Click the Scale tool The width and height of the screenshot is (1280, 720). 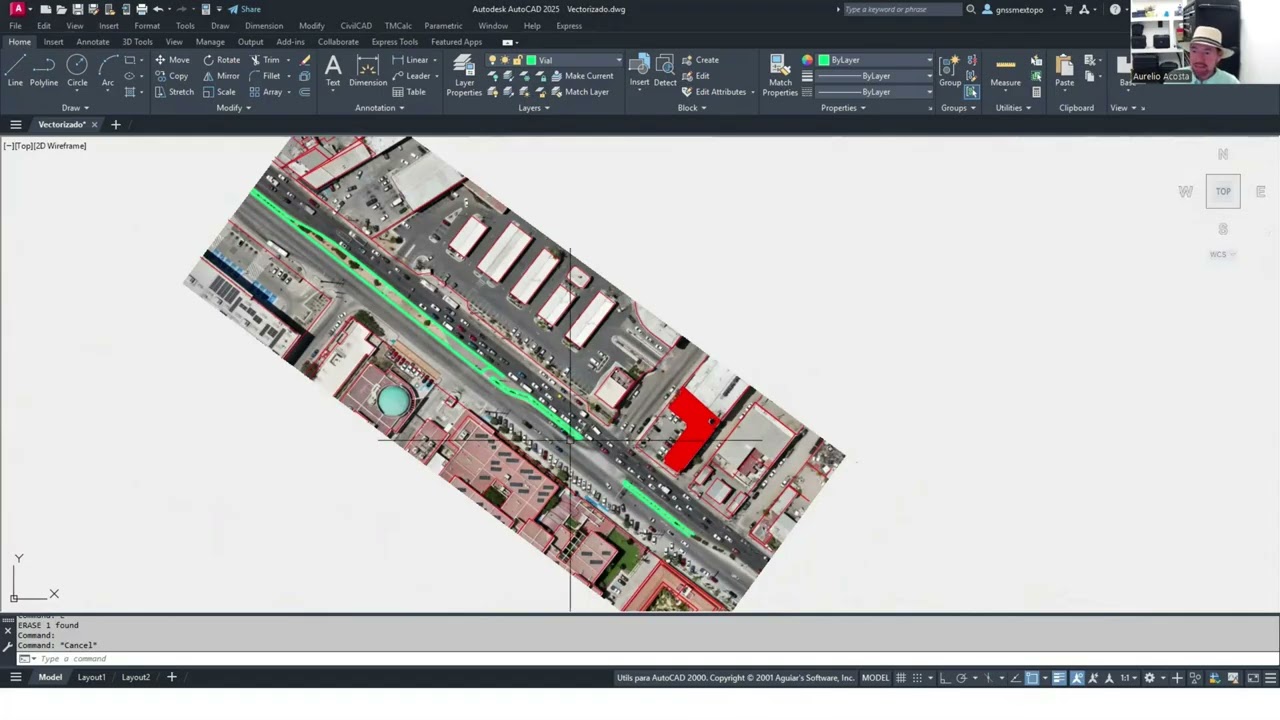click(x=219, y=92)
